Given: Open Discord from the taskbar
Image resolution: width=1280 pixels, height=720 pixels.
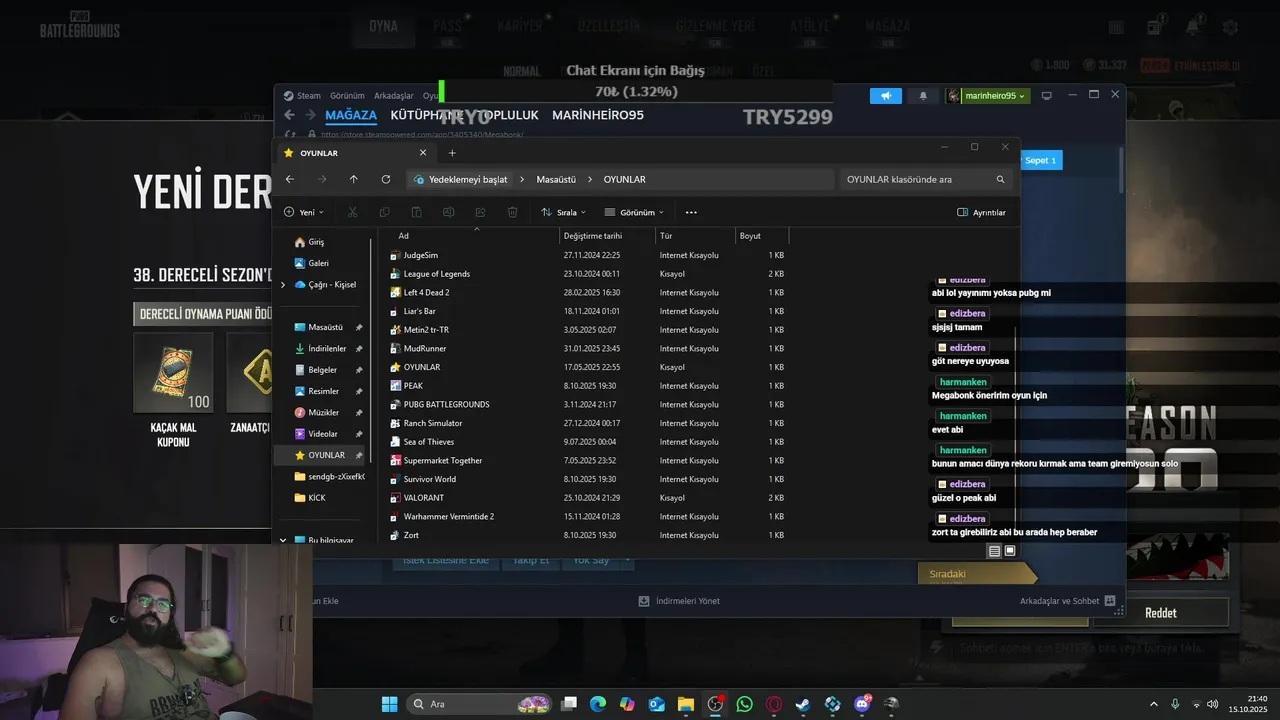Looking at the screenshot, I should click(x=862, y=704).
